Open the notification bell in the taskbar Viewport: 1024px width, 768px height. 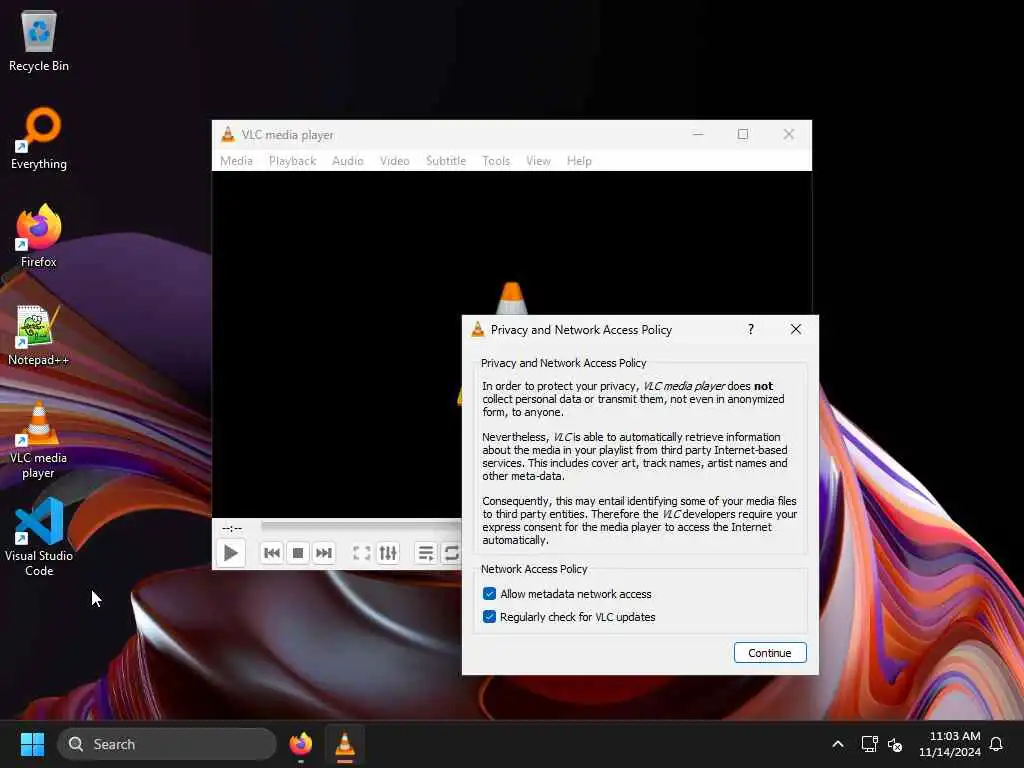pyautogui.click(x=996, y=744)
